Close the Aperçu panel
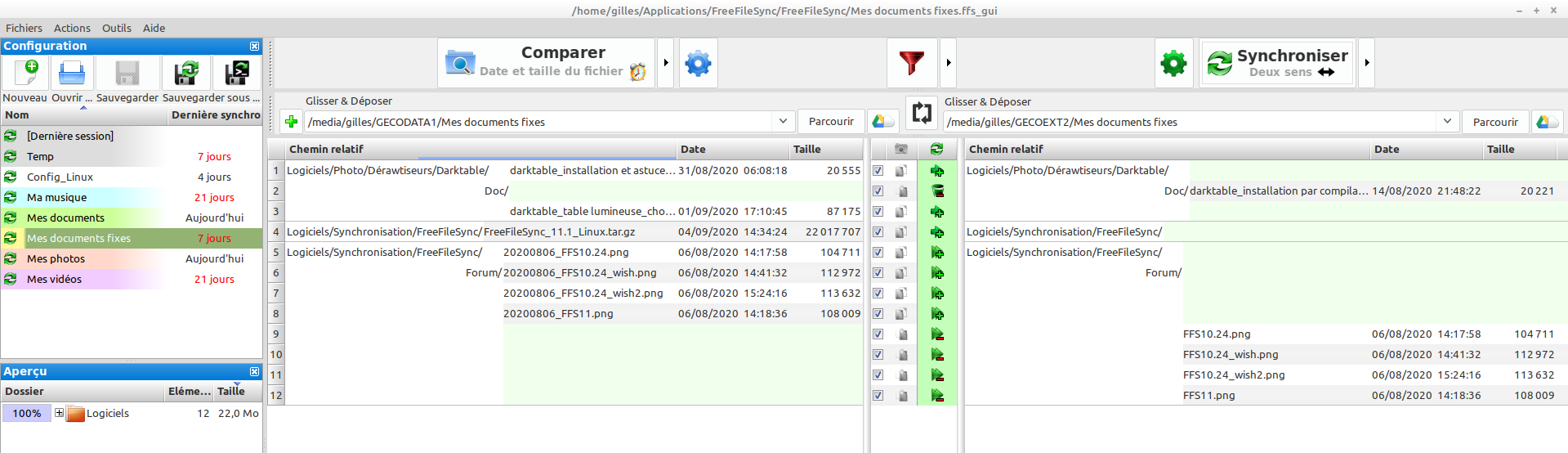 tap(254, 372)
